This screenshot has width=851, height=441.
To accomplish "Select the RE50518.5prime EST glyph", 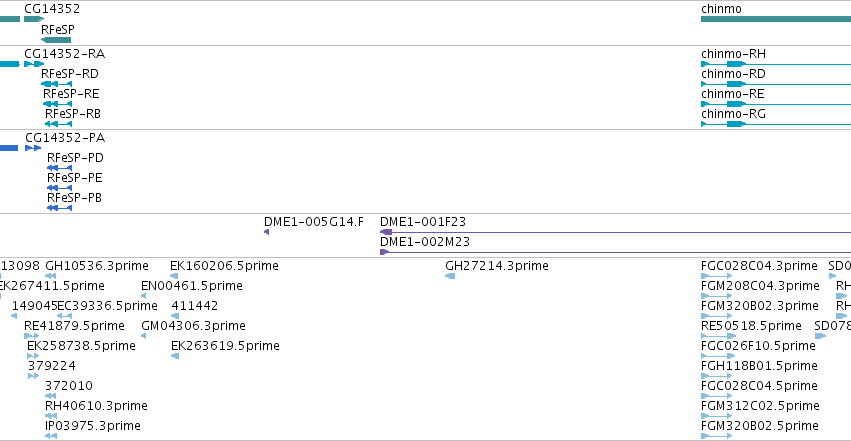I will coord(718,336).
